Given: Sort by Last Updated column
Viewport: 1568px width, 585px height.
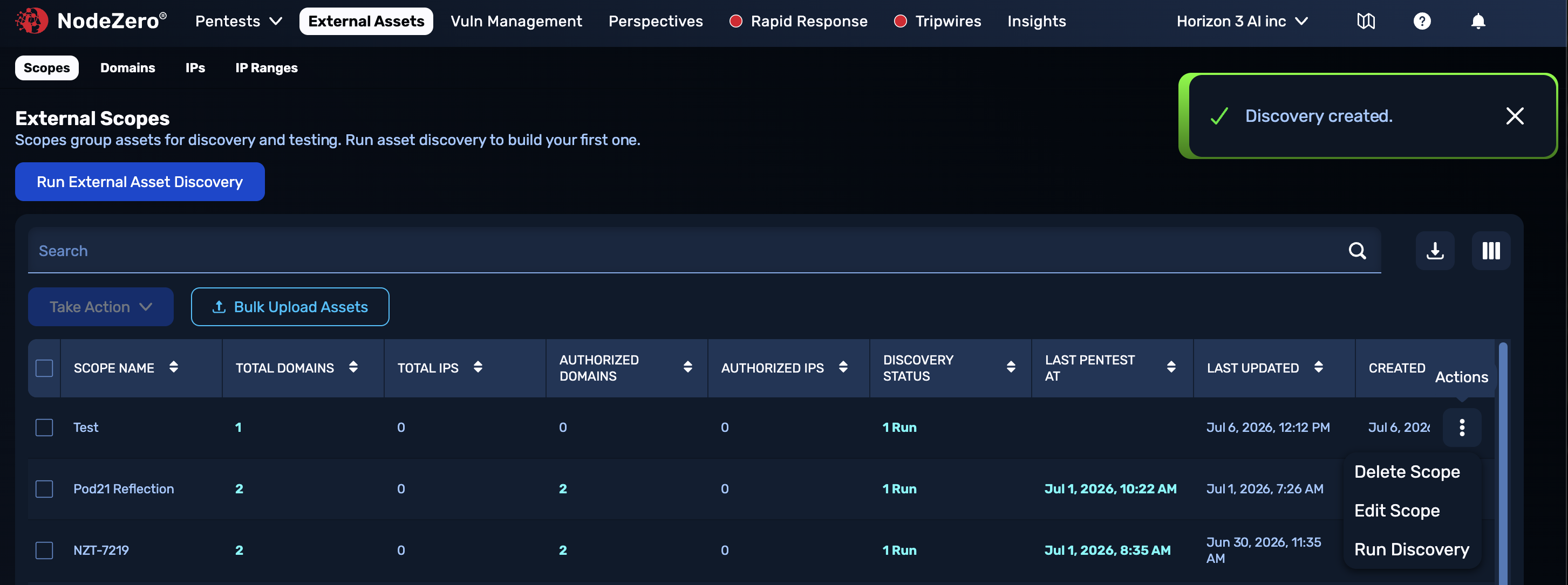Looking at the screenshot, I should pos(1318,367).
